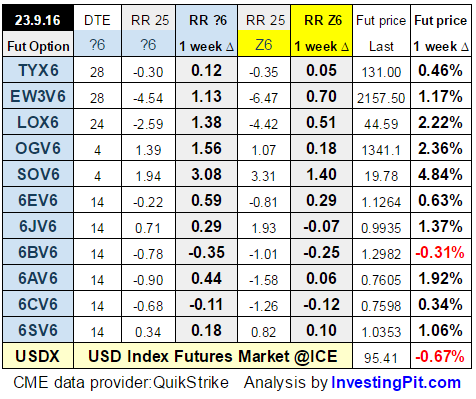Select the 6CV6 row label

pyautogui.click(x=38, y=304)
